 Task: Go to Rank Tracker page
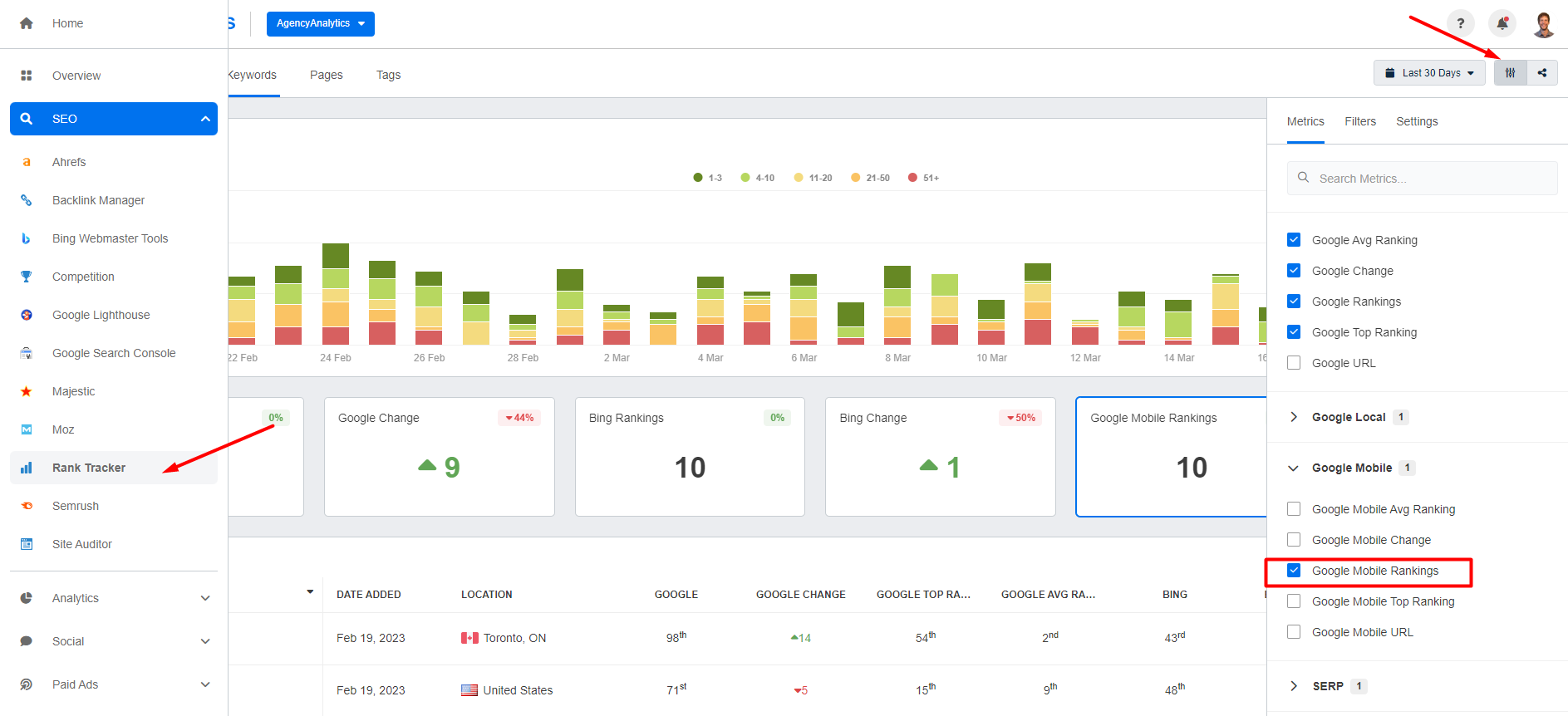click(89, 468)
